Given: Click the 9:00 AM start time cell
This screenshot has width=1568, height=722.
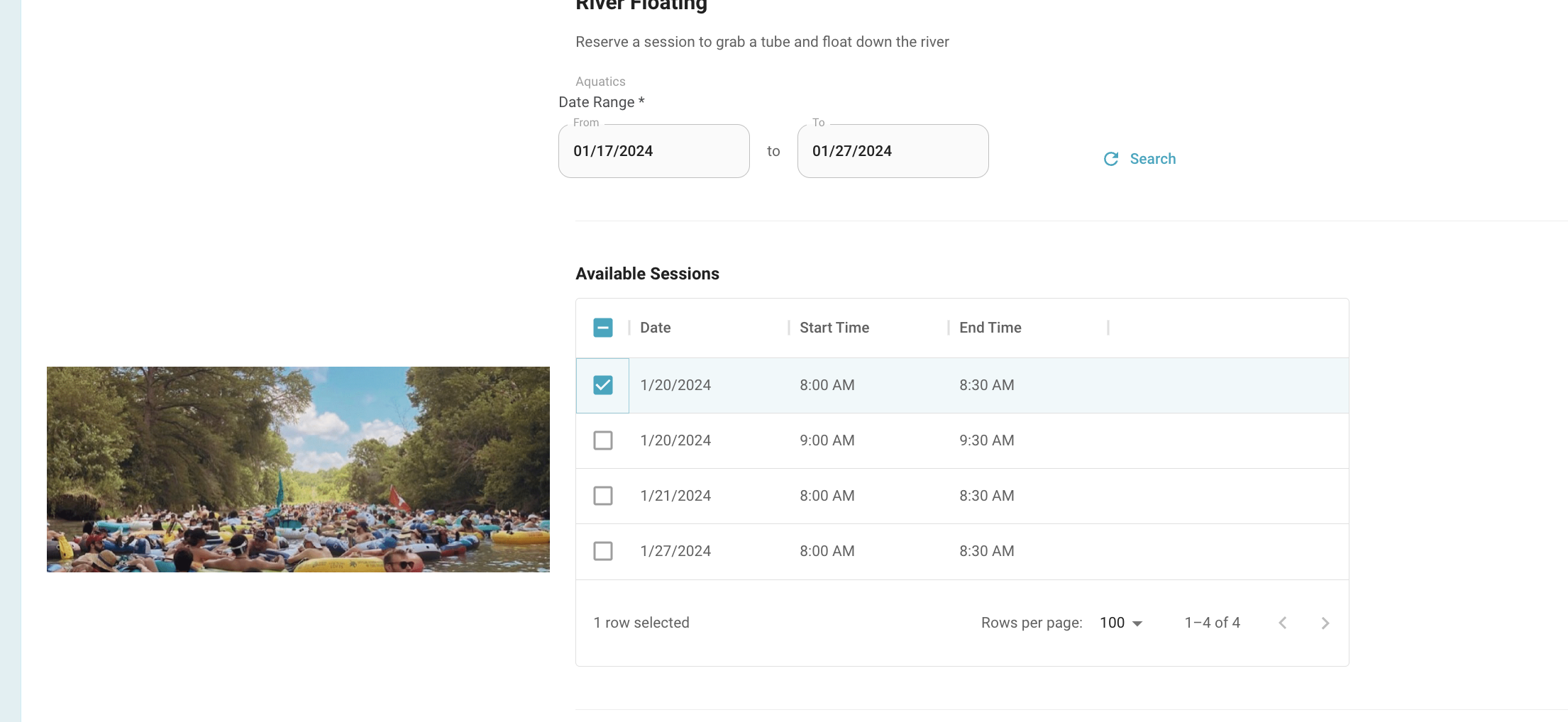Looking at the screenshot, I should click(827, 440).
